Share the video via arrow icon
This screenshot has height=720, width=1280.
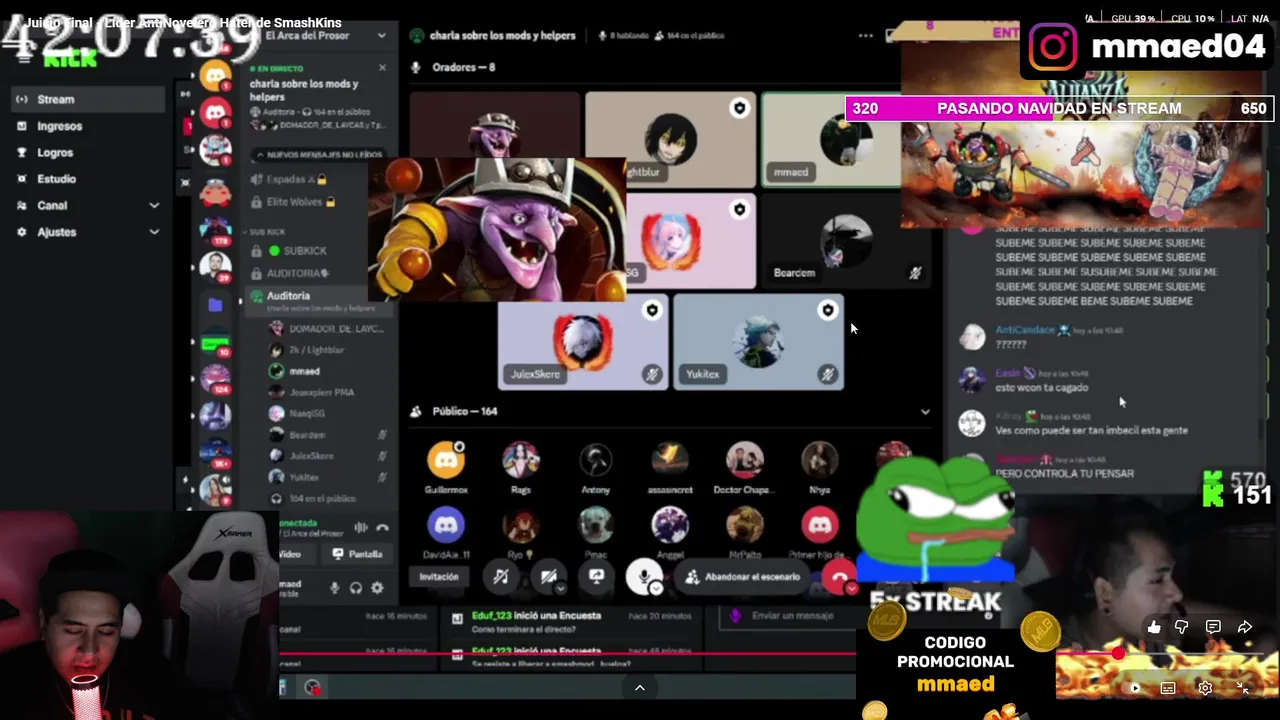coord(1245,627)
